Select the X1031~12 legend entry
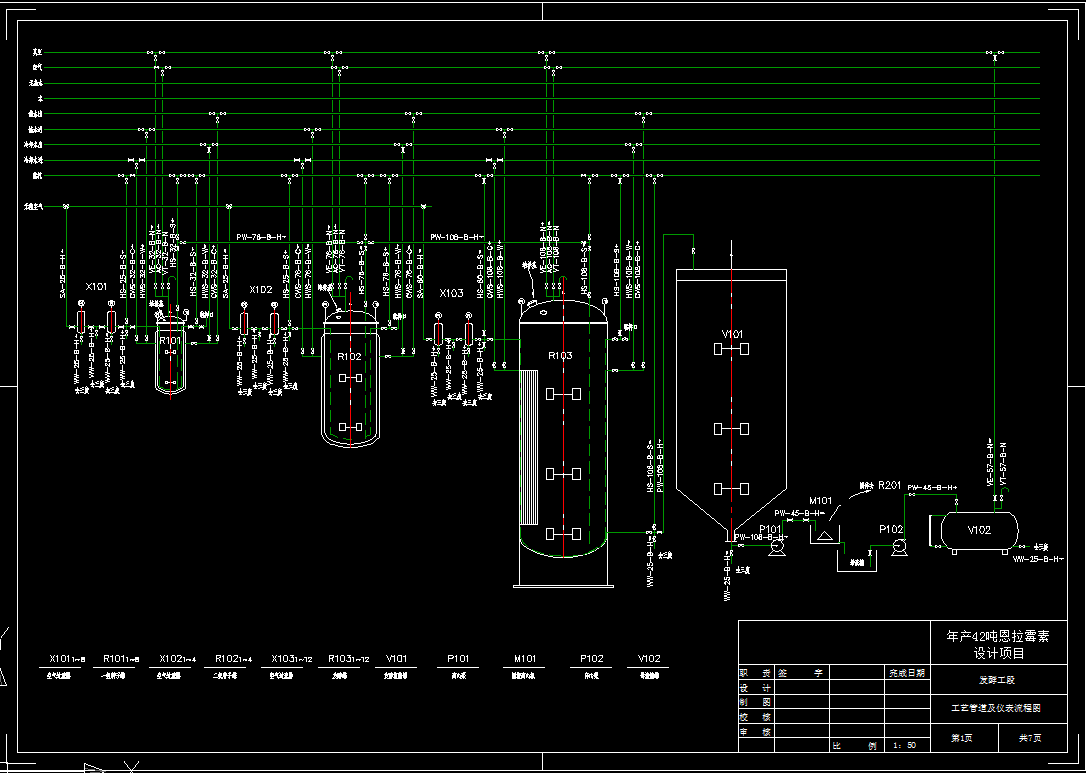 pos(291,659)
